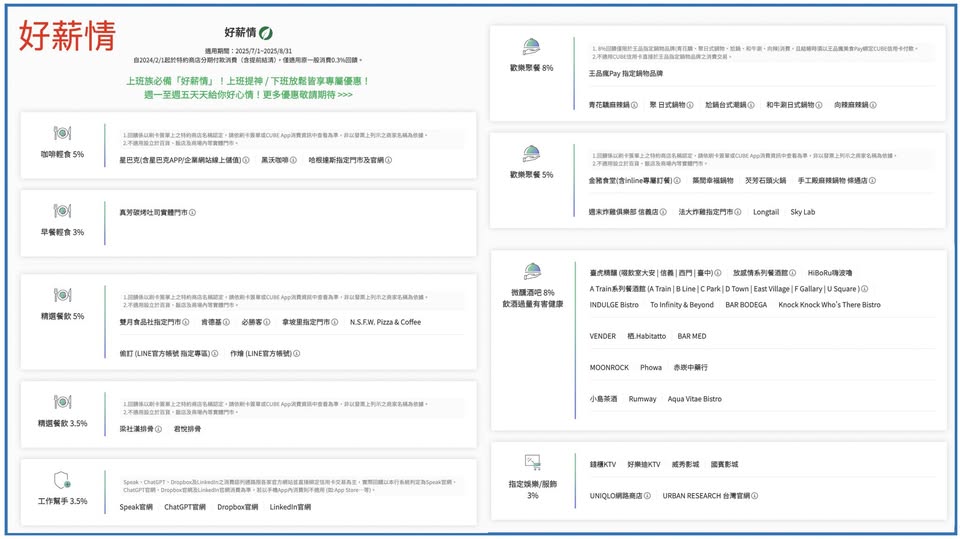This screenshot has width=960, height=539.
Task: Click the plate icon above 咖啡輕食 5%
Action: click(x=62, y=134)
